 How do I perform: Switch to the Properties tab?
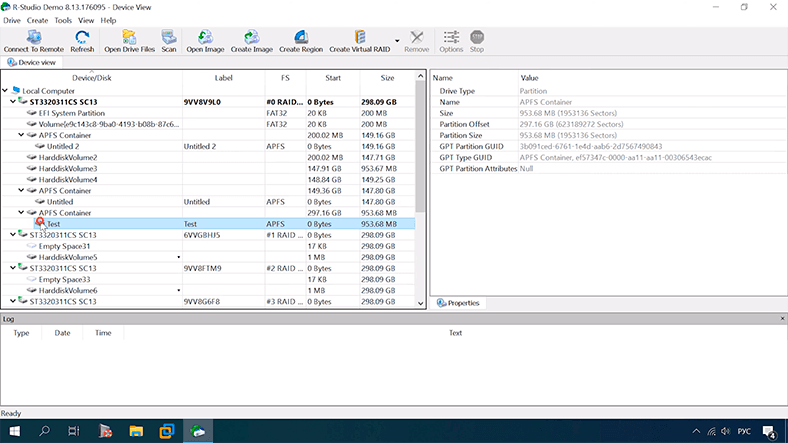click(x=458, y=302)
